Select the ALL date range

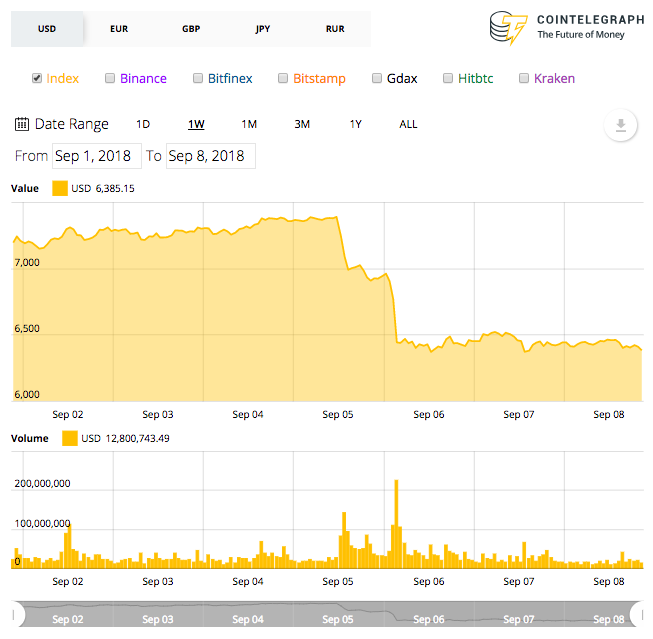[x=408, y=124]
